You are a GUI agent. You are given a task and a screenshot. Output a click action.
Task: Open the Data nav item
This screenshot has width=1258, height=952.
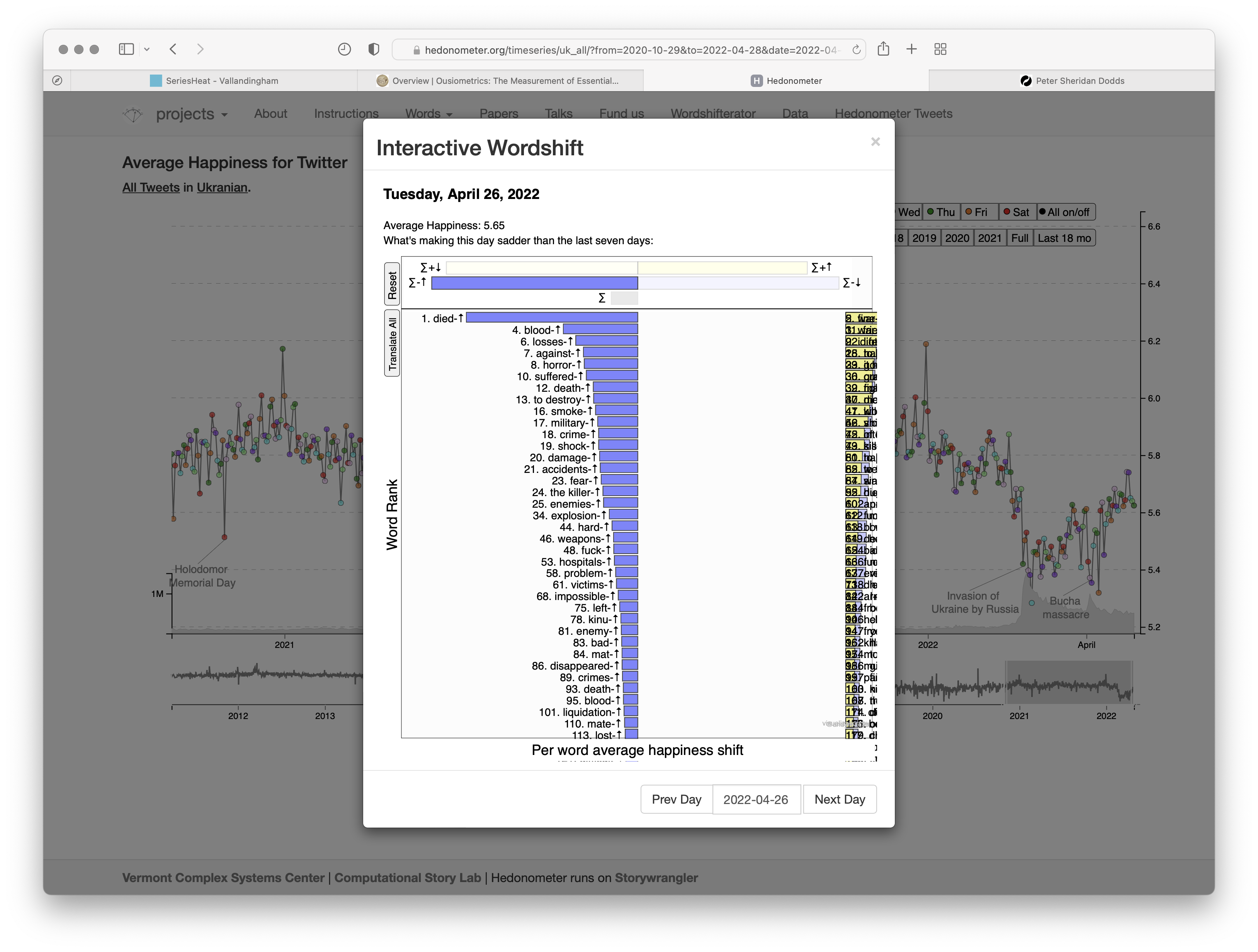795,114
